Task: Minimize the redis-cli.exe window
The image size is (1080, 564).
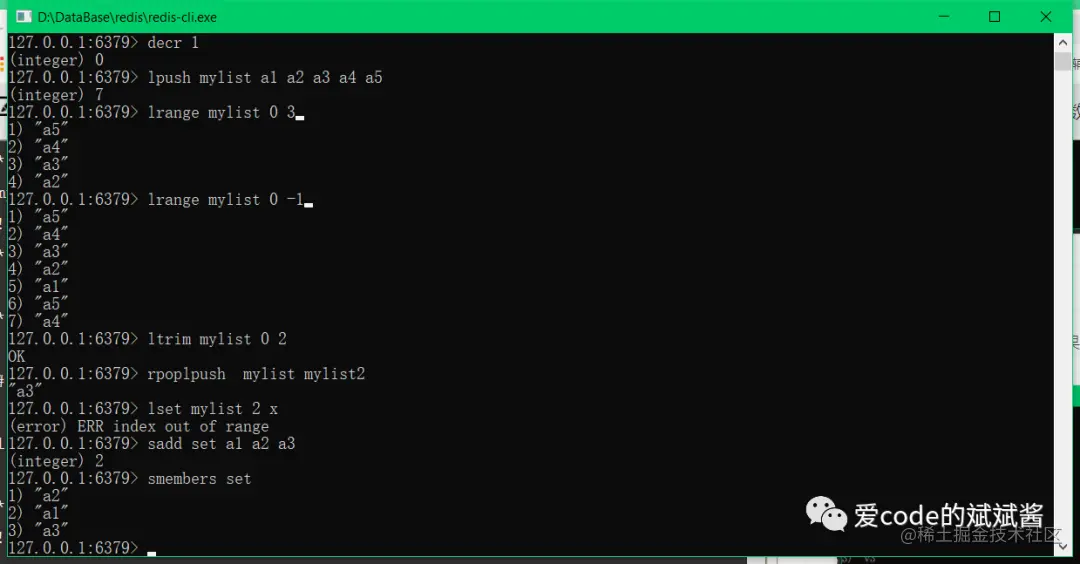Action: pos(944,17)
